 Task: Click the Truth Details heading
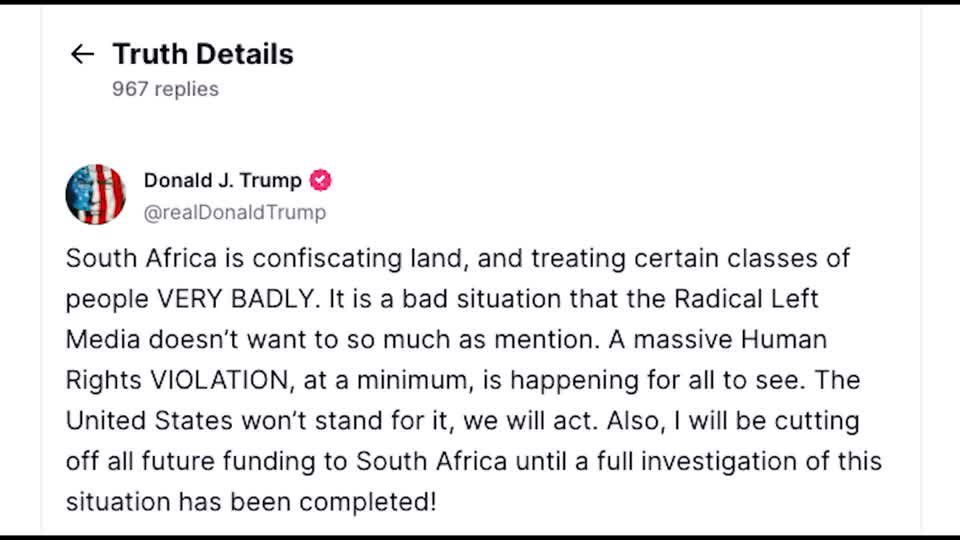tap(203, 54)
